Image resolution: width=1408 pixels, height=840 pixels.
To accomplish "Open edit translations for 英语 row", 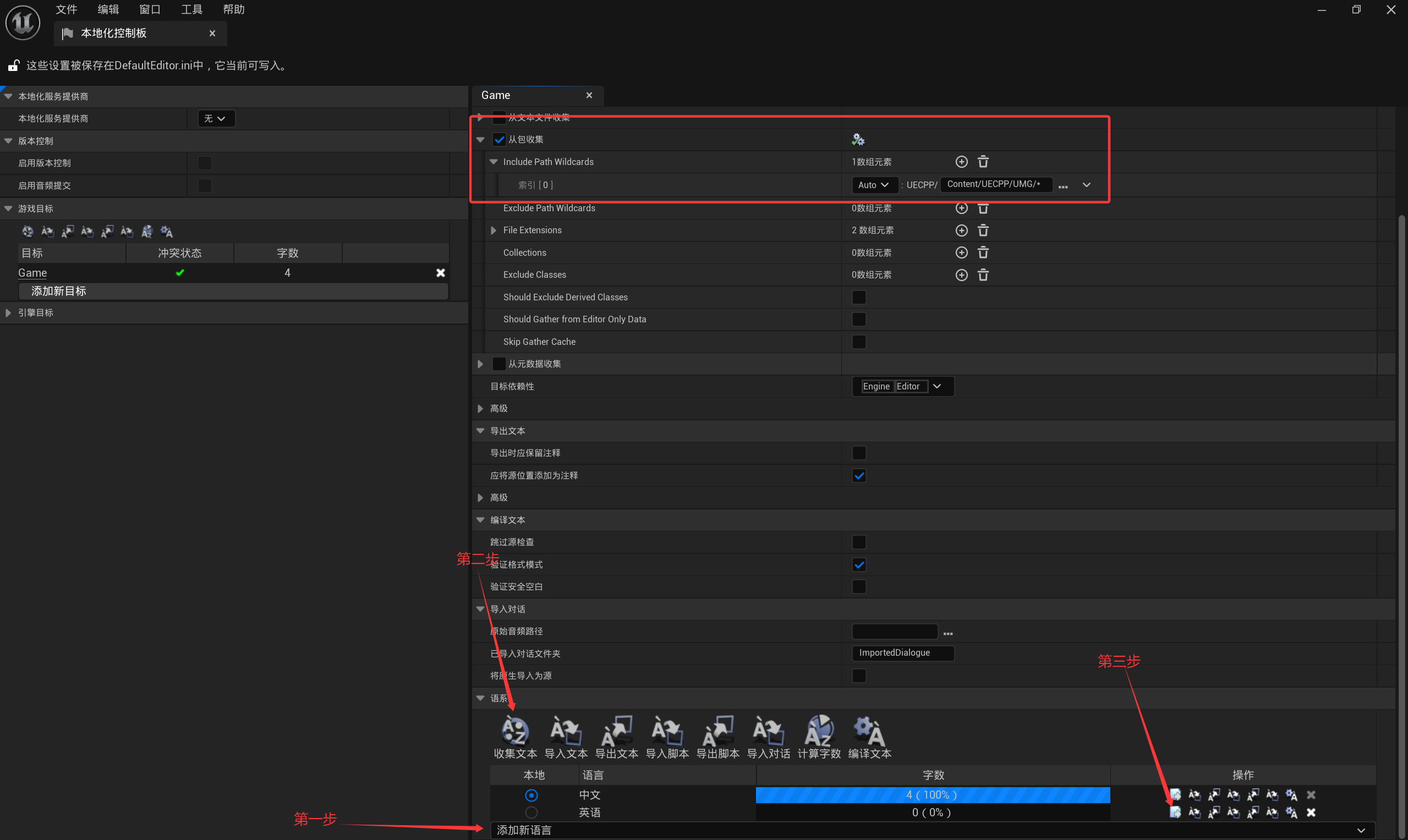I will (1175, 812).
